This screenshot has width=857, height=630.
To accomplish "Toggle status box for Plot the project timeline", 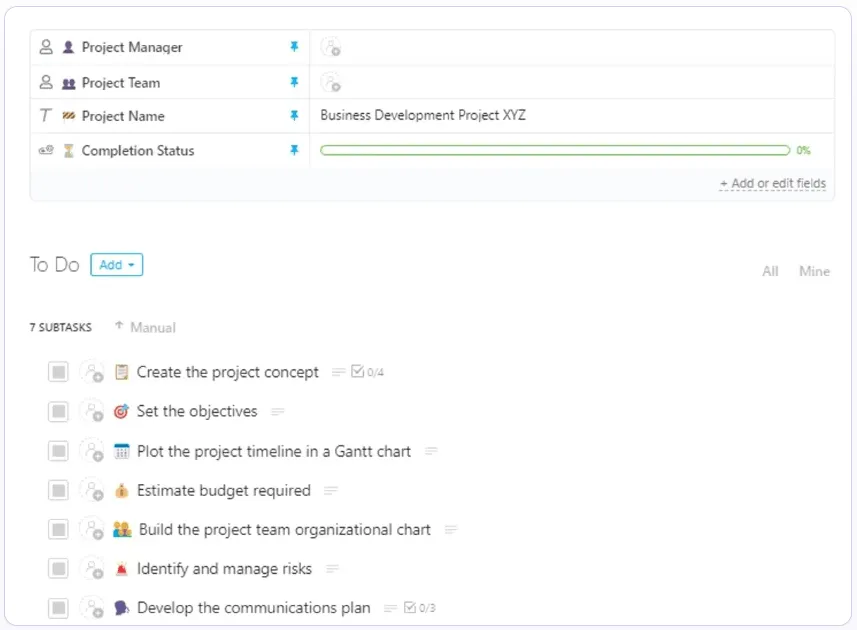I will pos(58,451).
